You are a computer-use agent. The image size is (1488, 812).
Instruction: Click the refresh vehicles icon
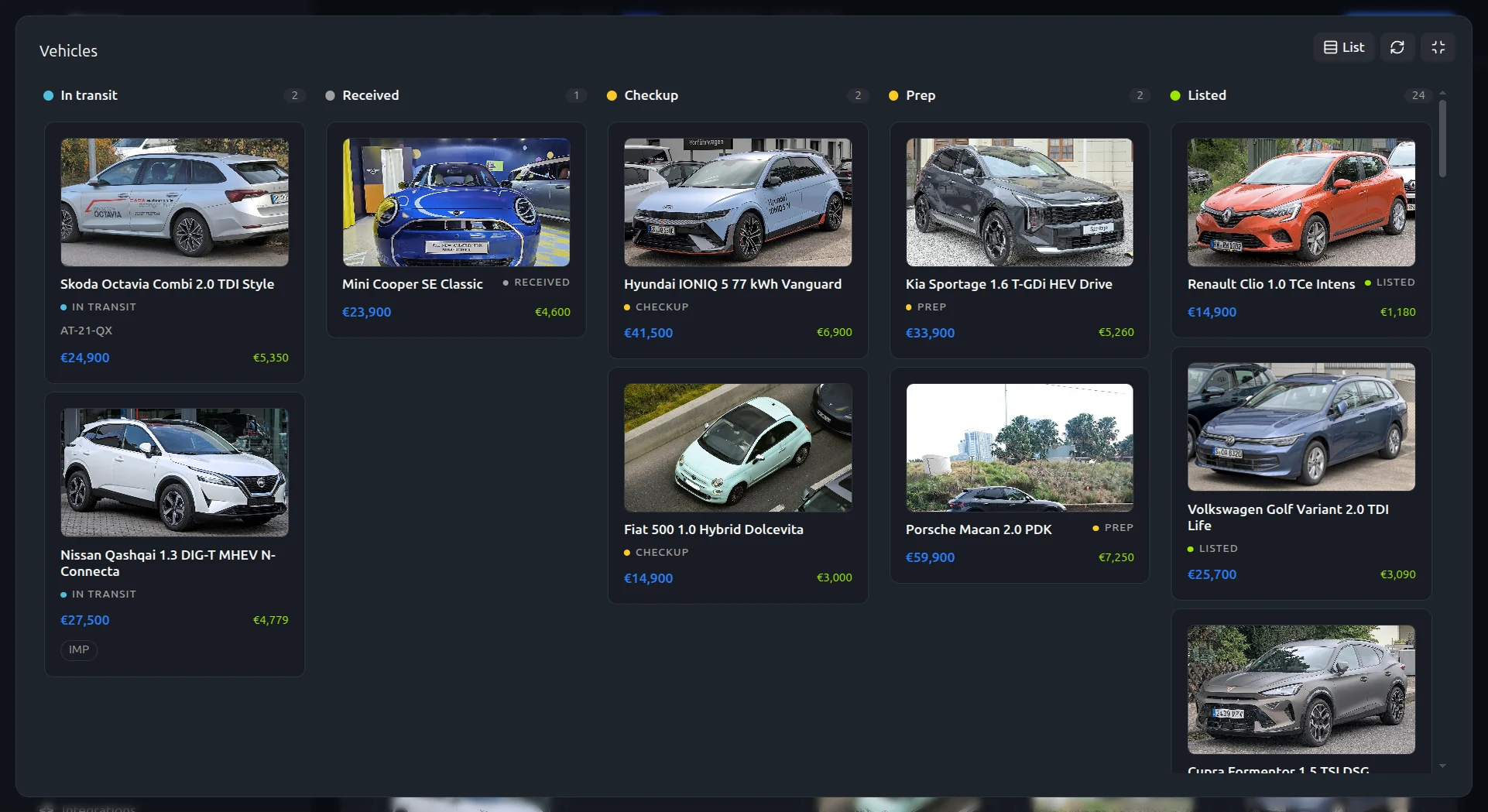(x=1397, y=47)
